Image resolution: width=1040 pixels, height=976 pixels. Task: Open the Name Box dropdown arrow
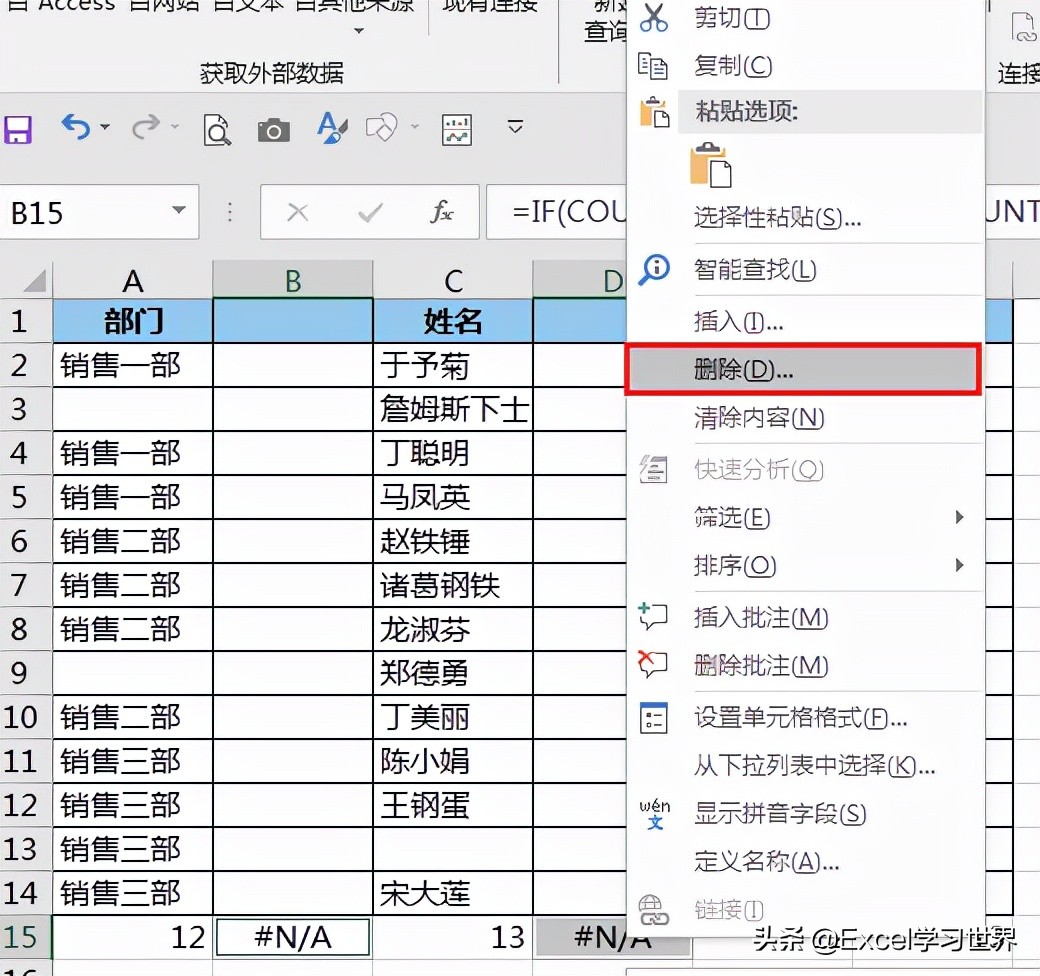pyautogui.click(x=178, y=210)
